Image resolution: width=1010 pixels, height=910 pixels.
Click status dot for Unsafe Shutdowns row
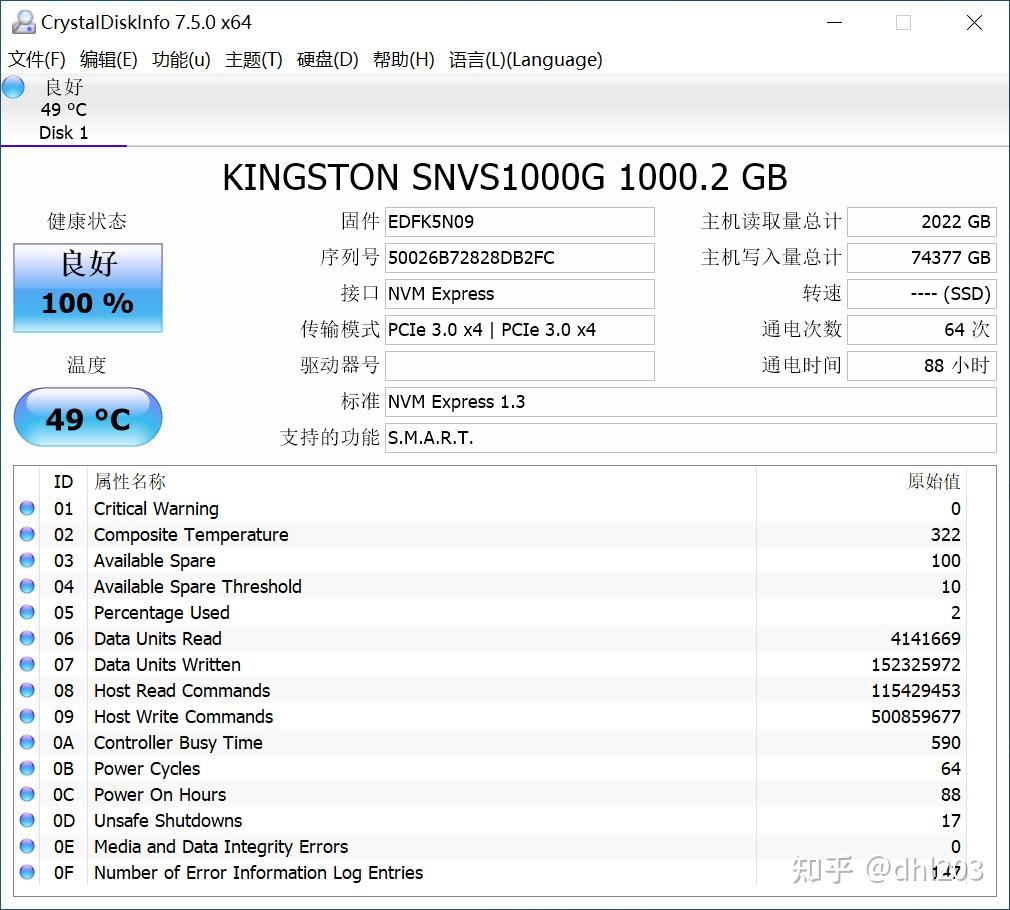coord(27,820)
